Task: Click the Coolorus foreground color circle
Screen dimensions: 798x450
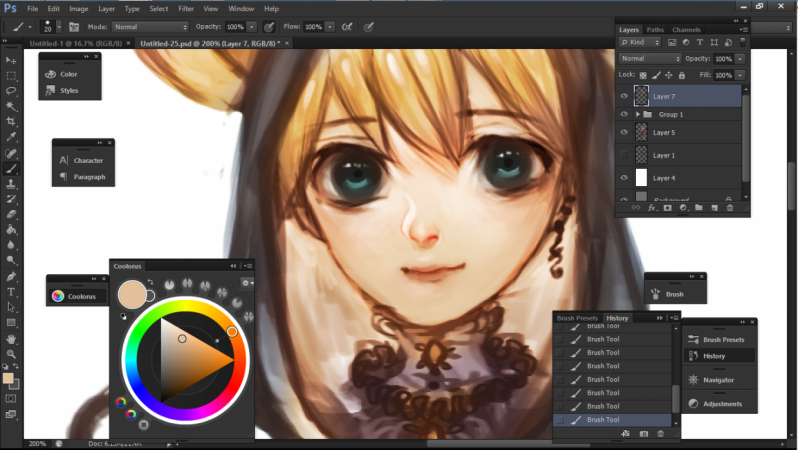Action: (x=132, y=294)
